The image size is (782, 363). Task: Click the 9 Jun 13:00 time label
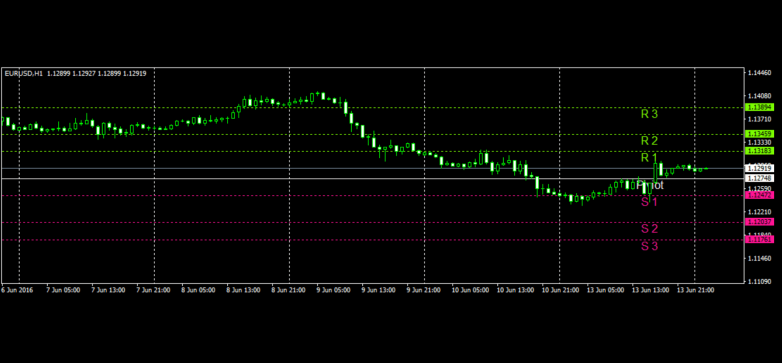pos(378,290)
